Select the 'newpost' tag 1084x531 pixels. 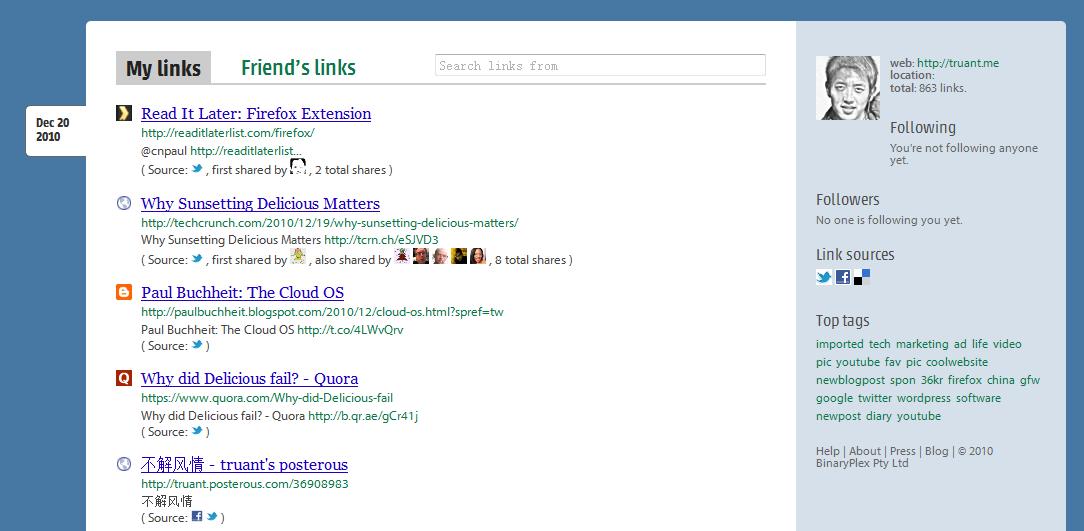838,416
